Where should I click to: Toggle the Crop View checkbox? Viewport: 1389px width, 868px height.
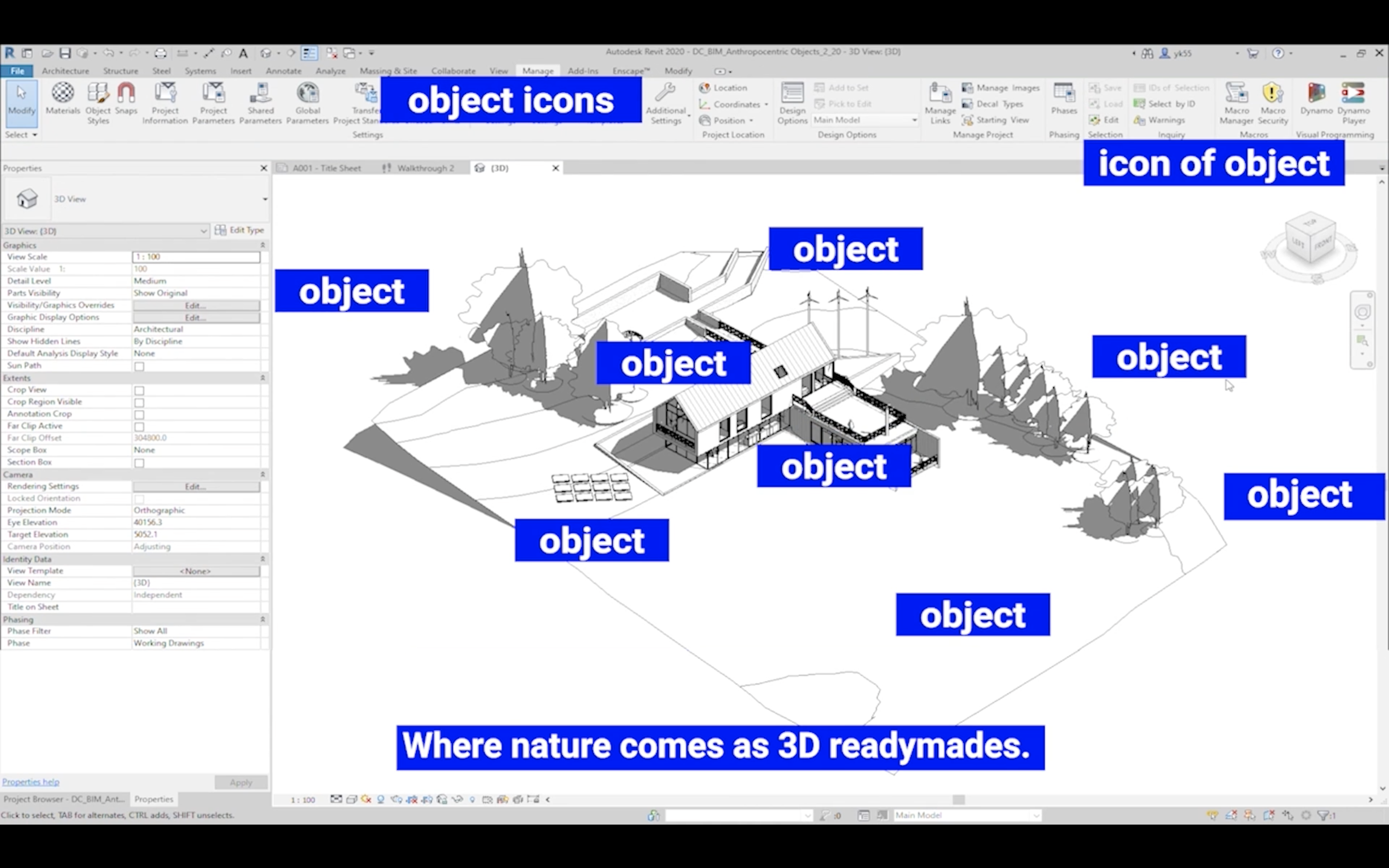click(139, 391)
